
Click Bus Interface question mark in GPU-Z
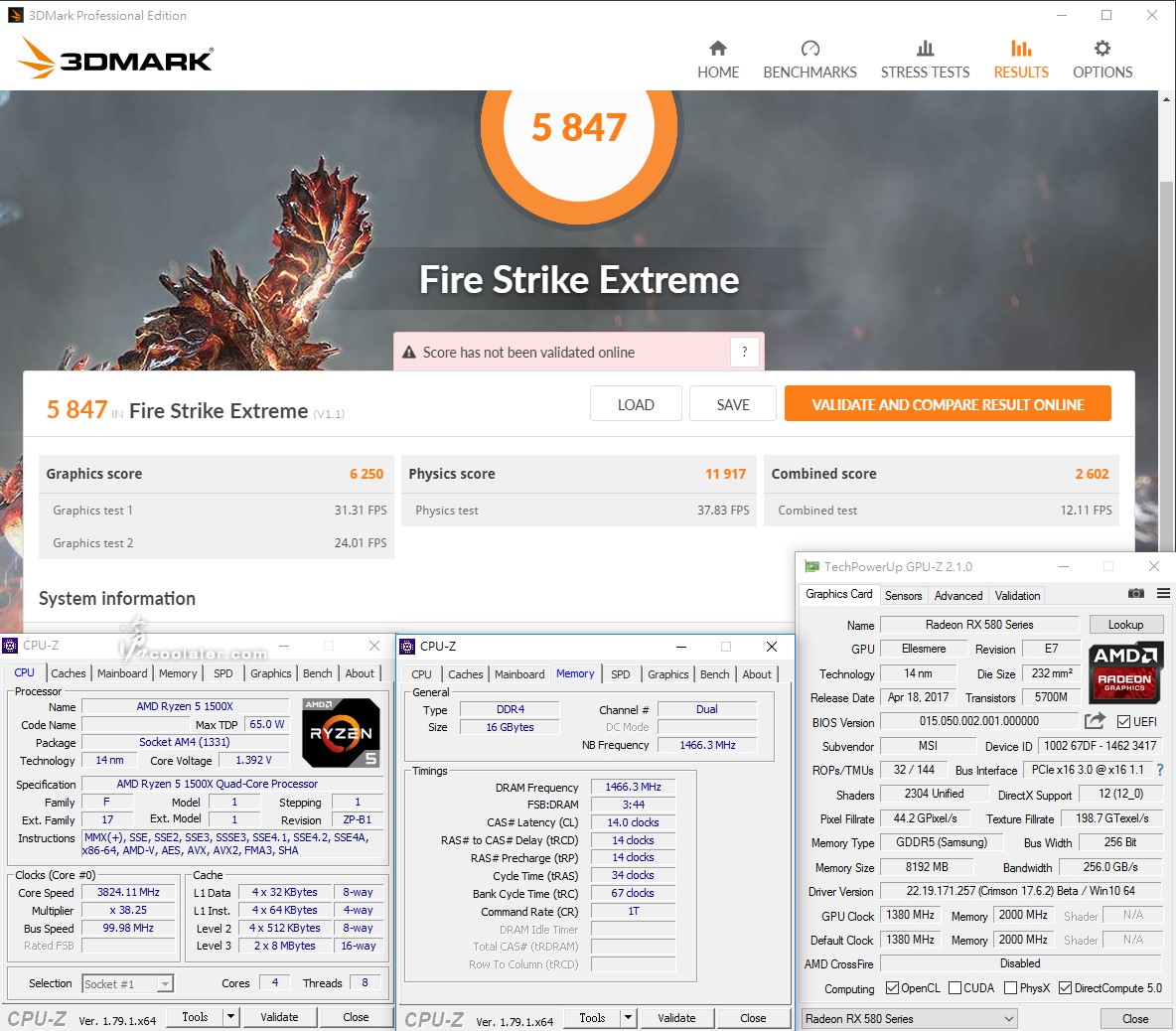click(x=1160, y=770)
